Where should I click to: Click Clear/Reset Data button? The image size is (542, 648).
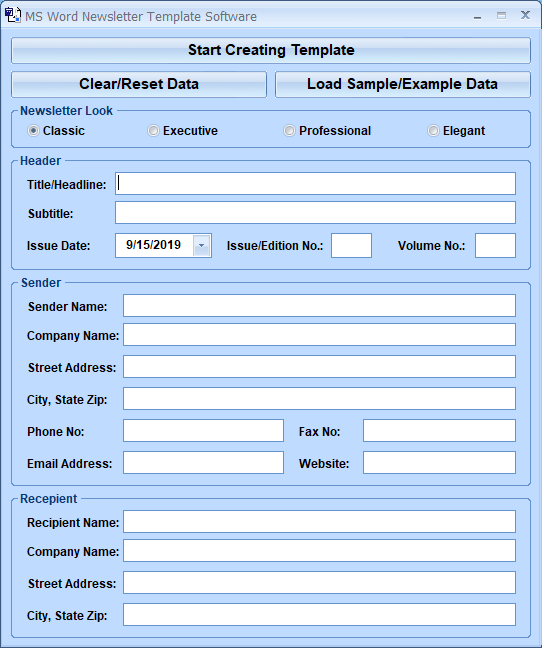coord(139,84)
